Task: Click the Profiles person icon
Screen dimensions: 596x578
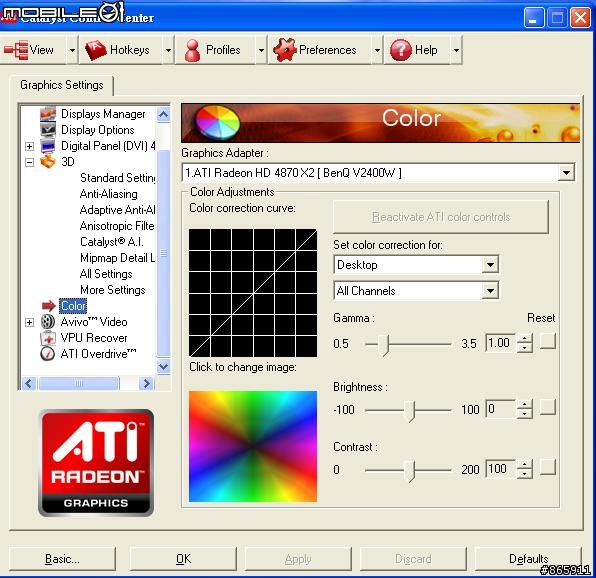Action: 192,50
